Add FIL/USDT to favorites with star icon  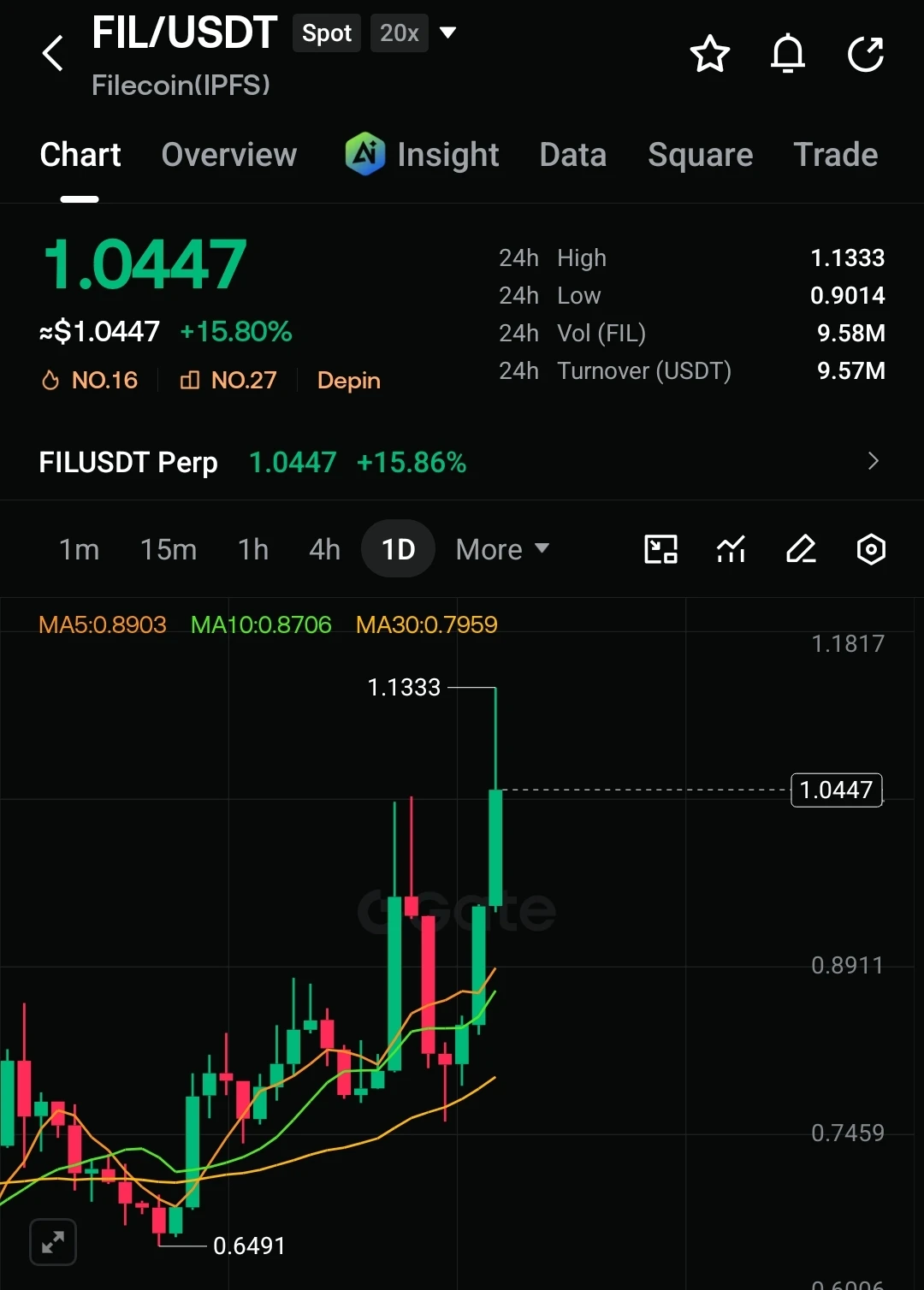710,54
